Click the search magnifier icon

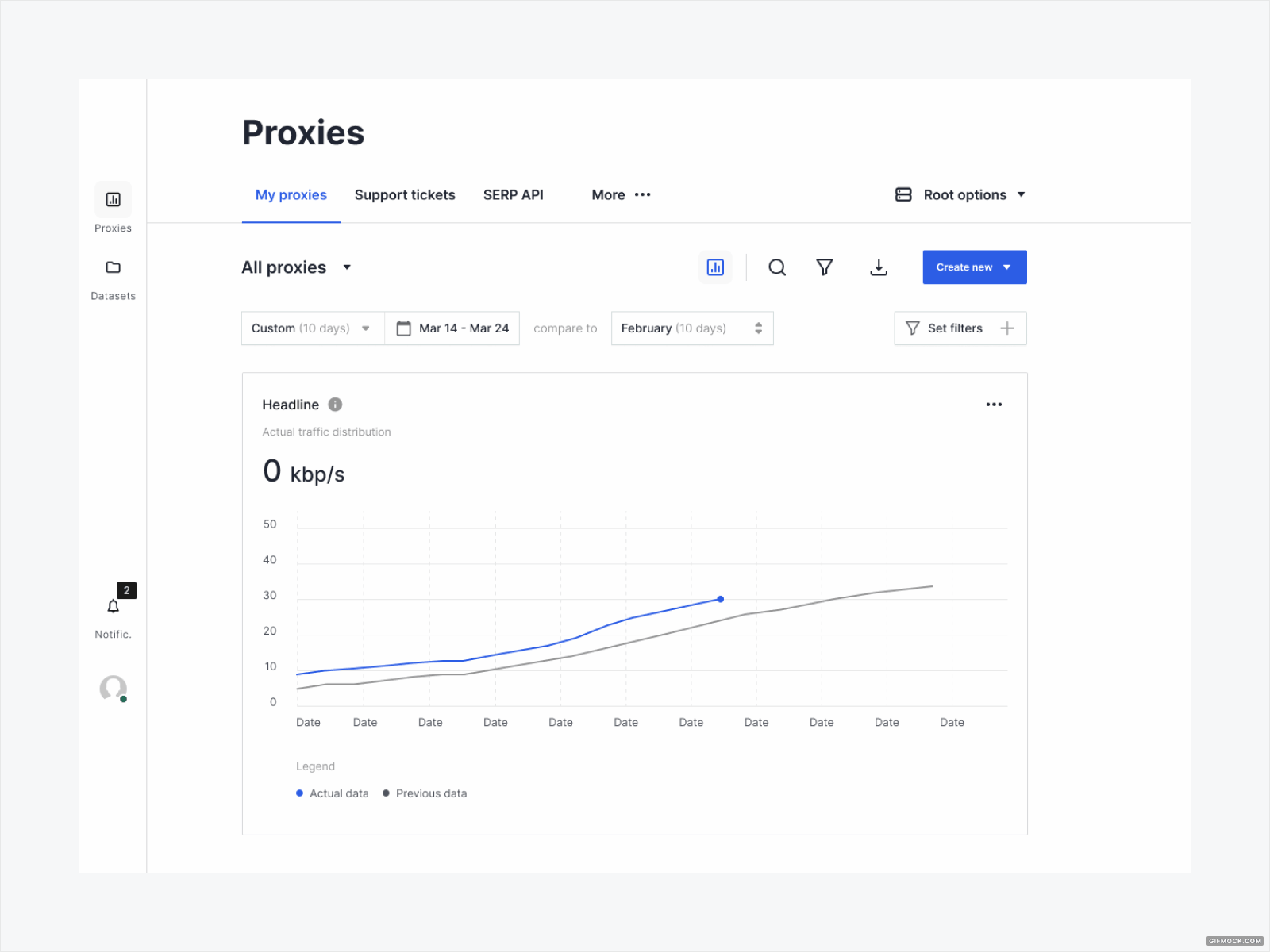[x=777, y=267]
